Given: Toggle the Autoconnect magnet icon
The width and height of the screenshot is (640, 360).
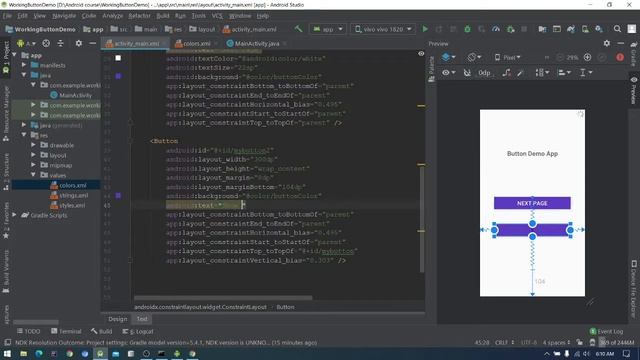Looking at the screenshot, I should (x=467, y=73).
